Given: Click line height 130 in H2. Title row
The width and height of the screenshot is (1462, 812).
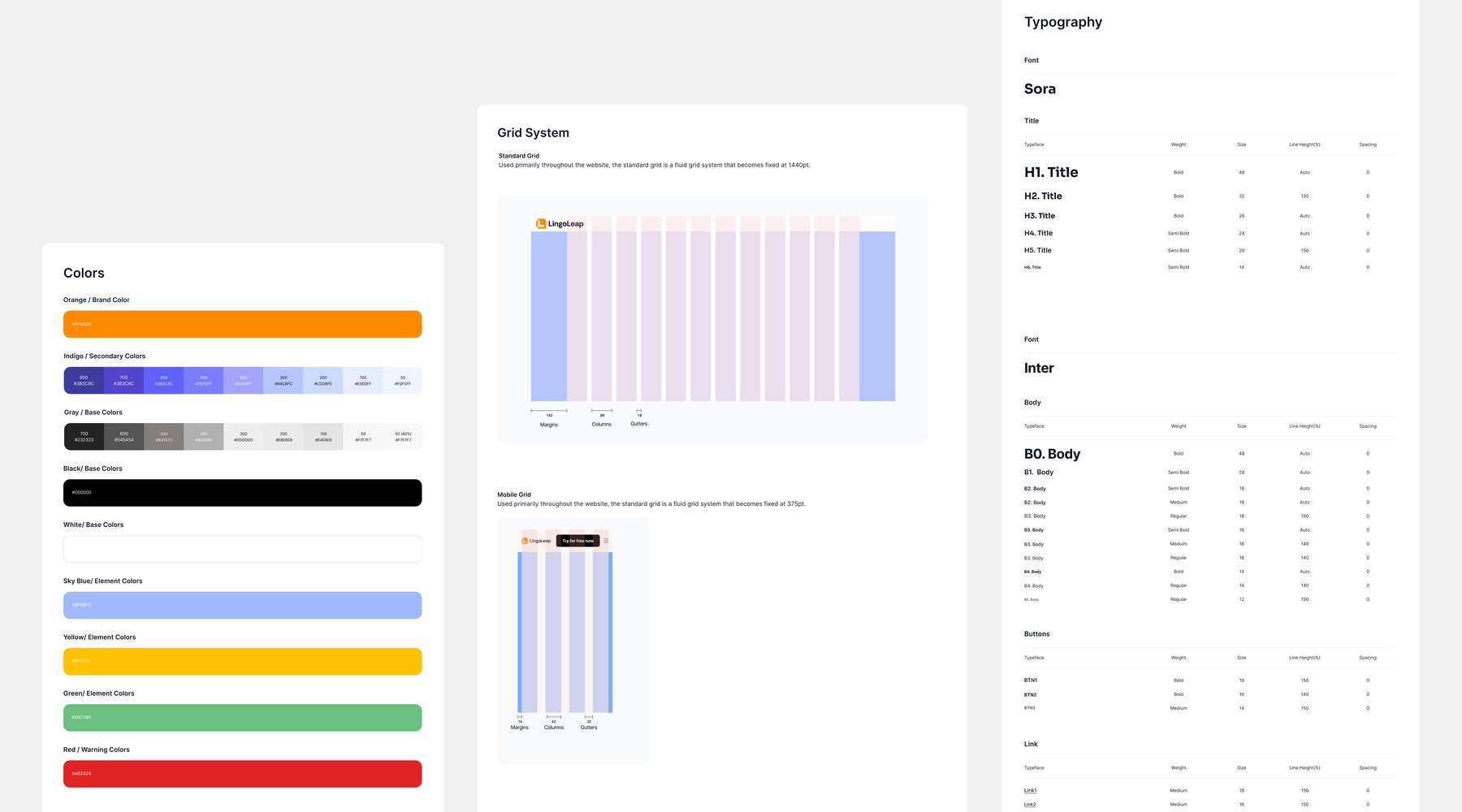Looking at the screenshot, I should click(1304, 197).
